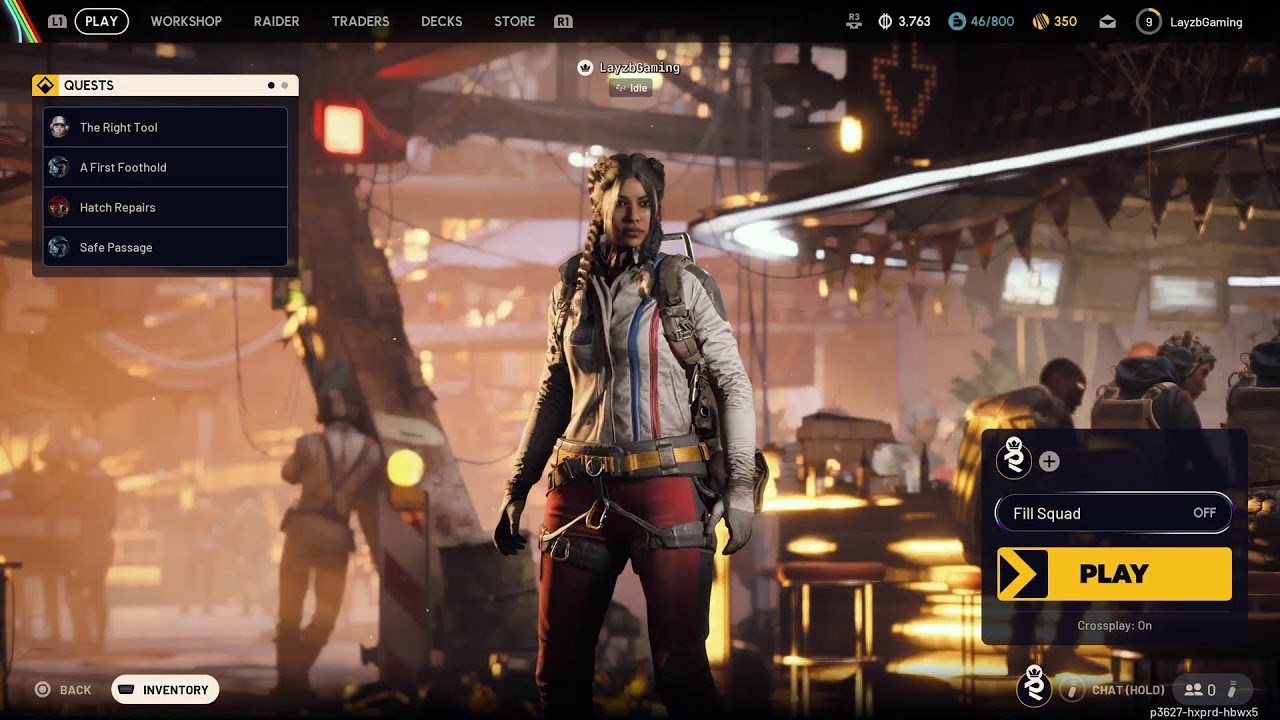The width and height of the screenshot is (1280, 720).
Task: Select the second Quests page dot
Action: (x=285, y=86)
